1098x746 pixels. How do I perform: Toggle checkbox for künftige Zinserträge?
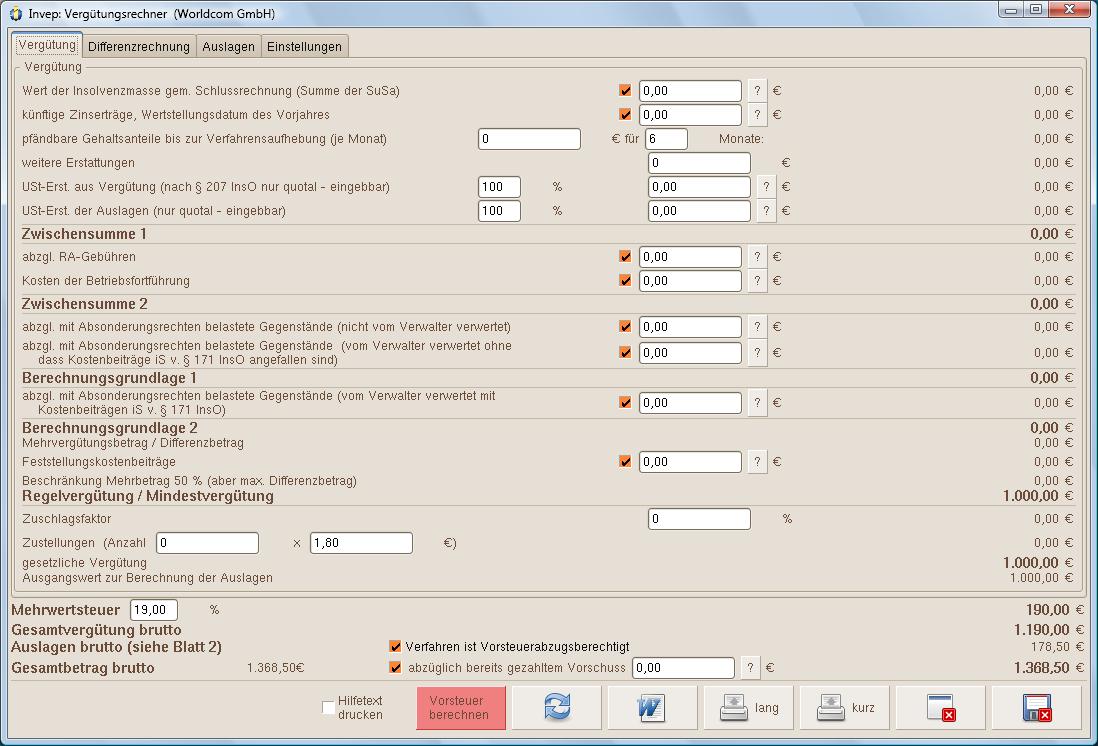pyautogui.click(x=625, y=114)
